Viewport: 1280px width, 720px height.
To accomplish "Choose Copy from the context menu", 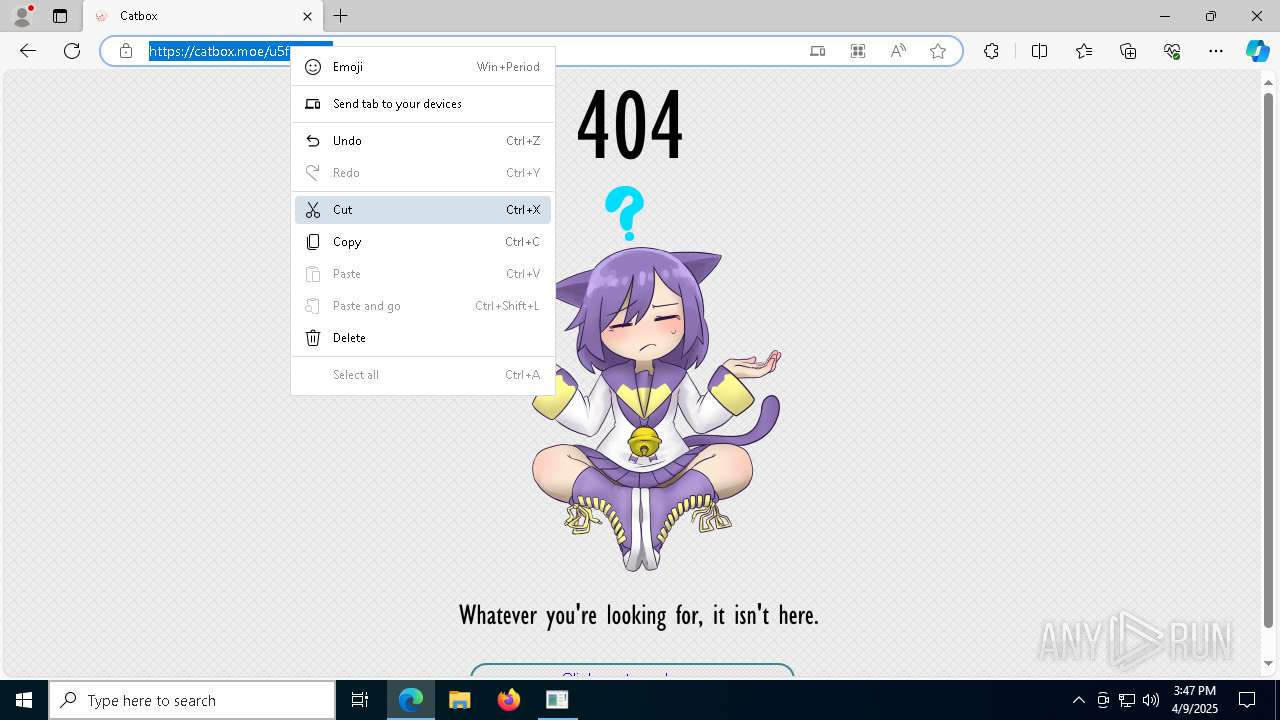I will tap(423, 242).
